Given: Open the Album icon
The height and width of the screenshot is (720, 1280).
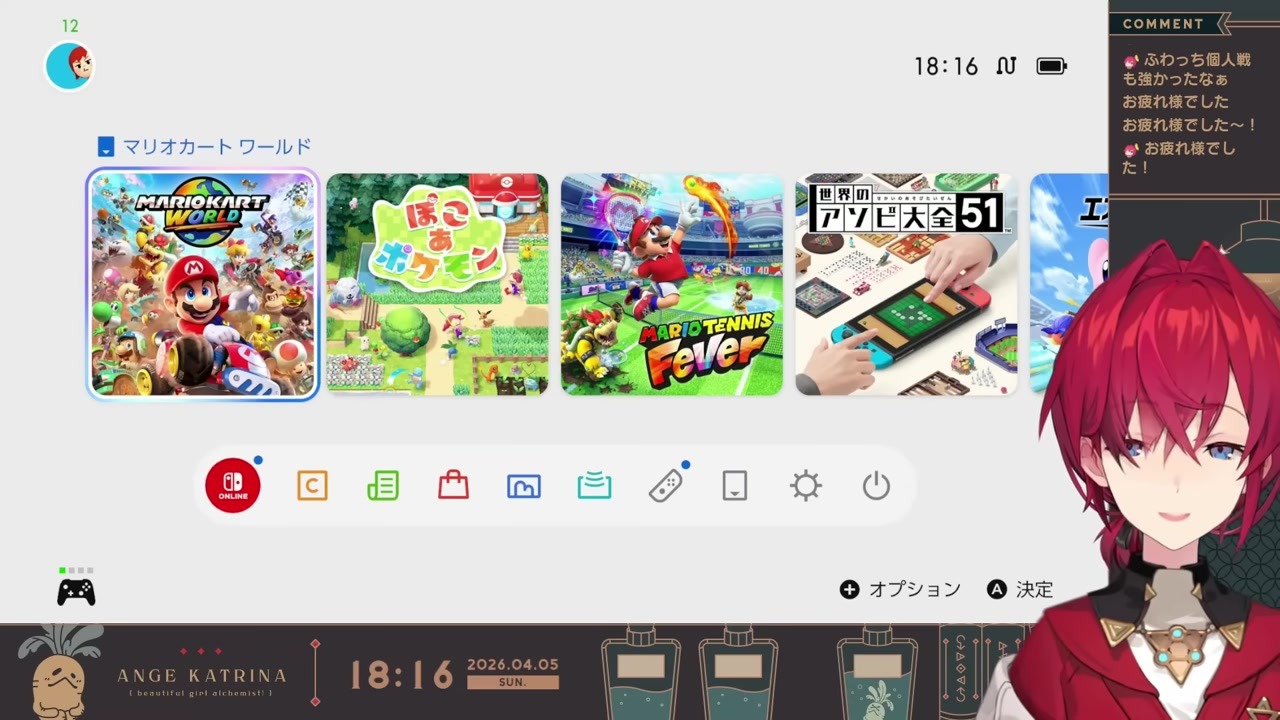Looking at the screenshot, I should pos(524,486).
